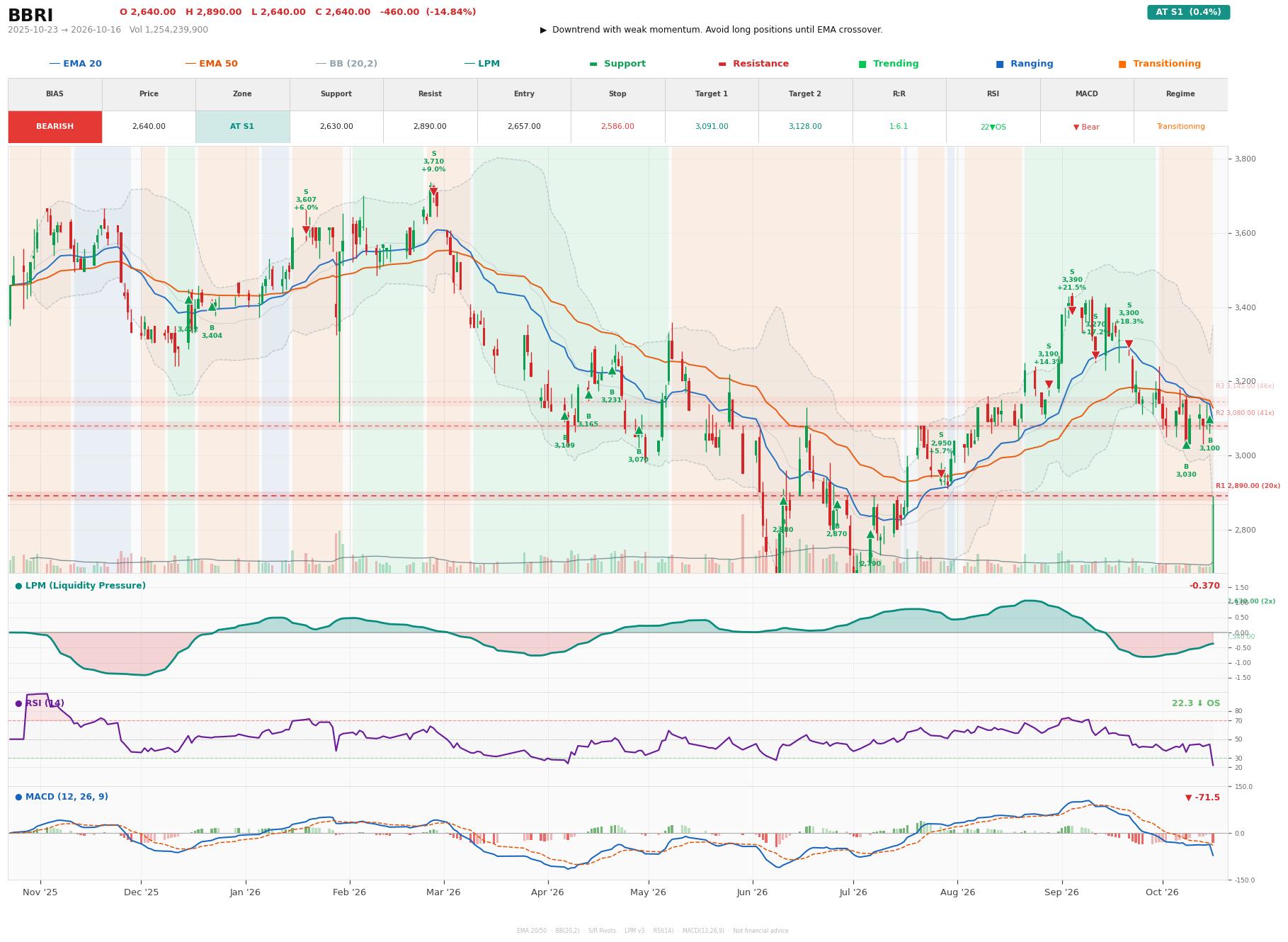This screenshot has width=1288, height=942.
Task: Click the RSI (14) panel title
Action: tap(40, 703)
